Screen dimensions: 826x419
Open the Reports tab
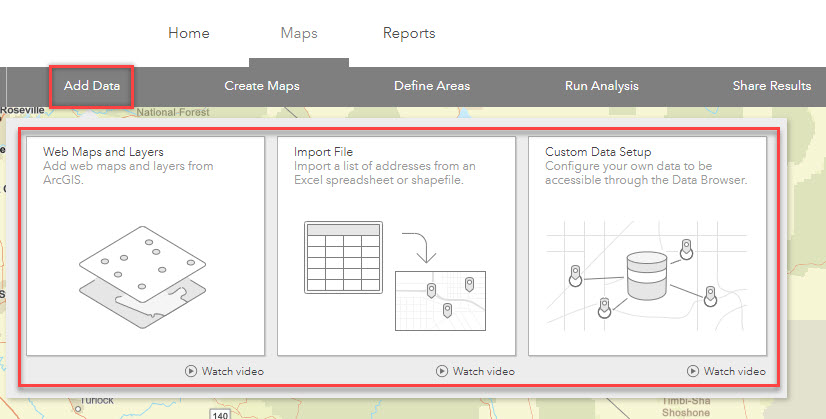409,33
